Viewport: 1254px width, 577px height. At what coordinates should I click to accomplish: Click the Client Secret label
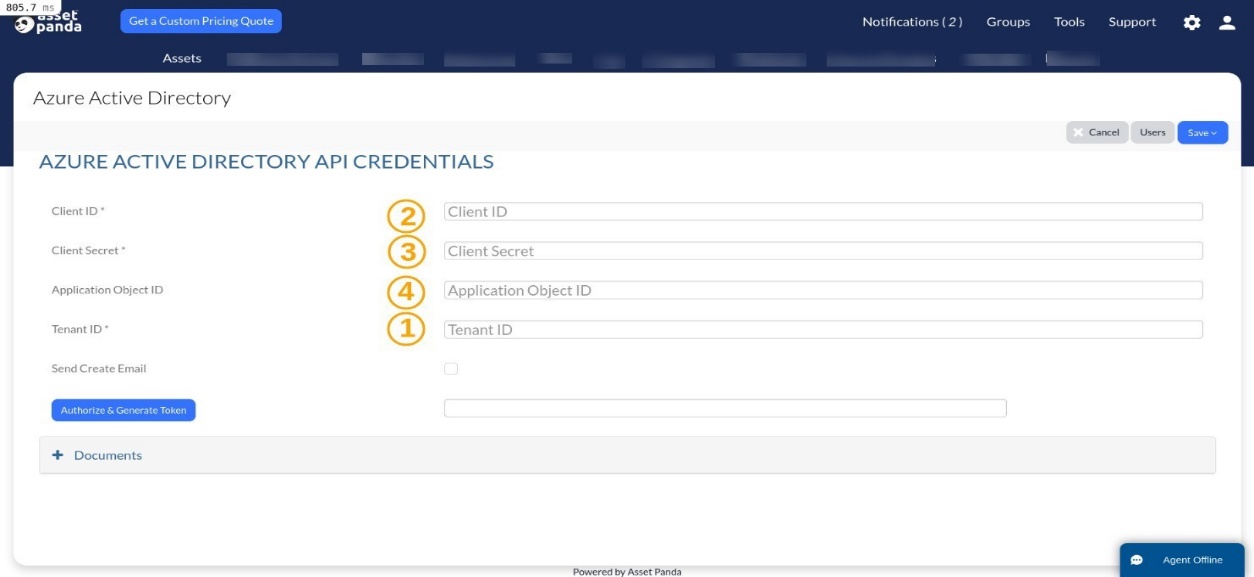[x=89, y=251]
